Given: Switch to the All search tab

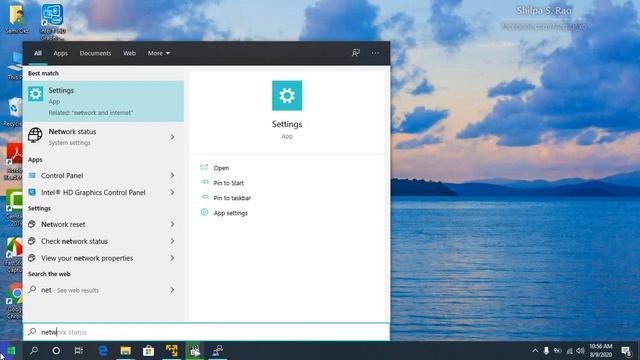Looking at the screenshot, I should [38, 53].
